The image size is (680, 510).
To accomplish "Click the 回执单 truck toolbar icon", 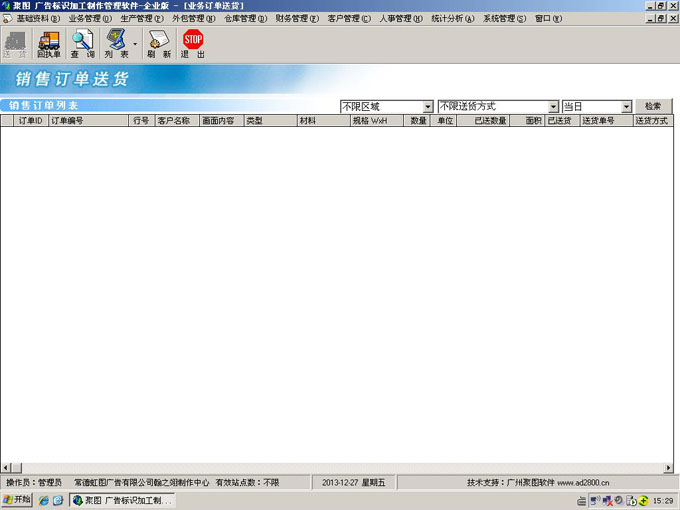I will point(48,43).
